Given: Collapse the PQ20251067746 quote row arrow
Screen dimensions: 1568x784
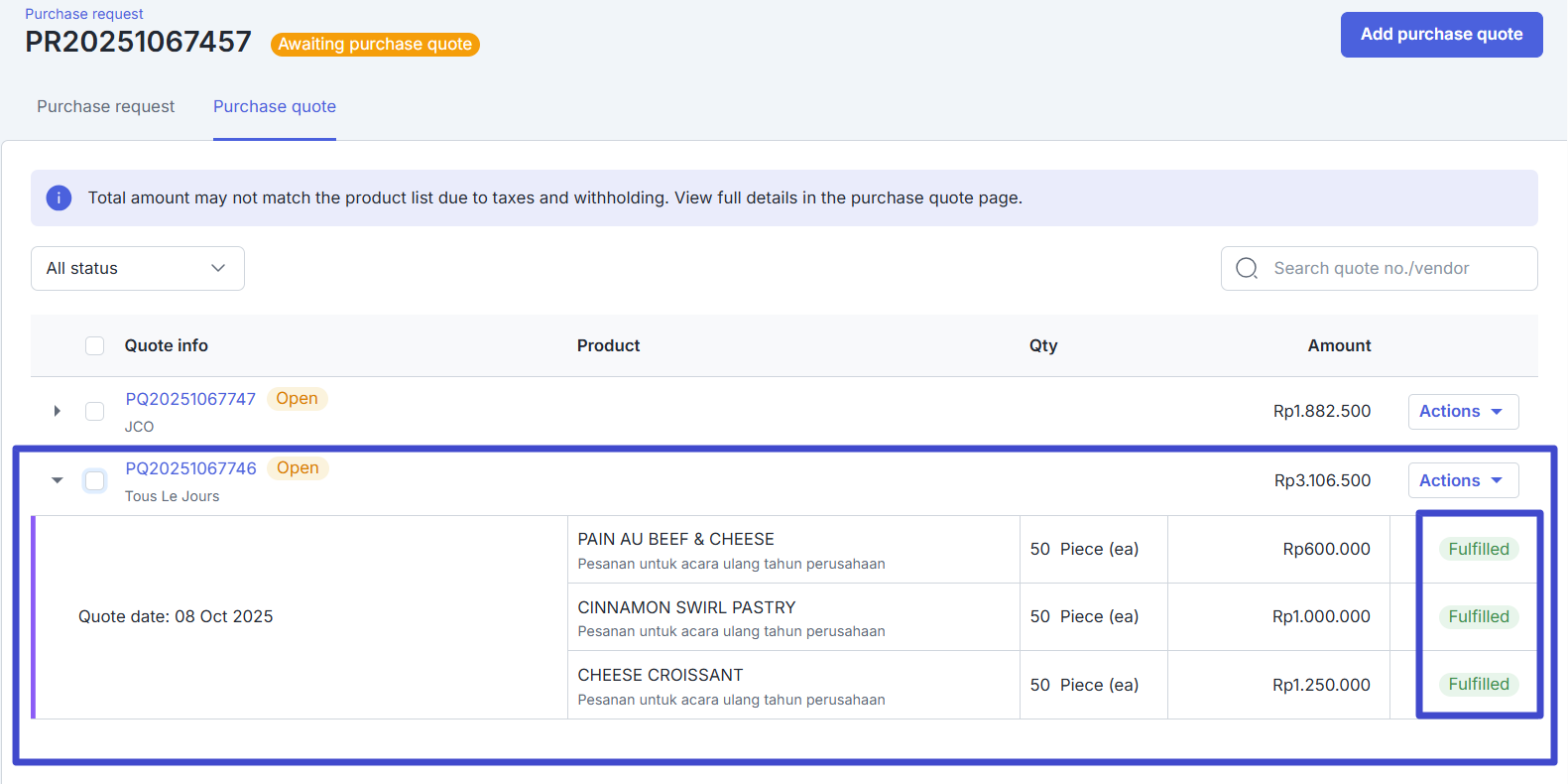Looking at the screenshot, I should pyautogui.click(x=58, y=480).
